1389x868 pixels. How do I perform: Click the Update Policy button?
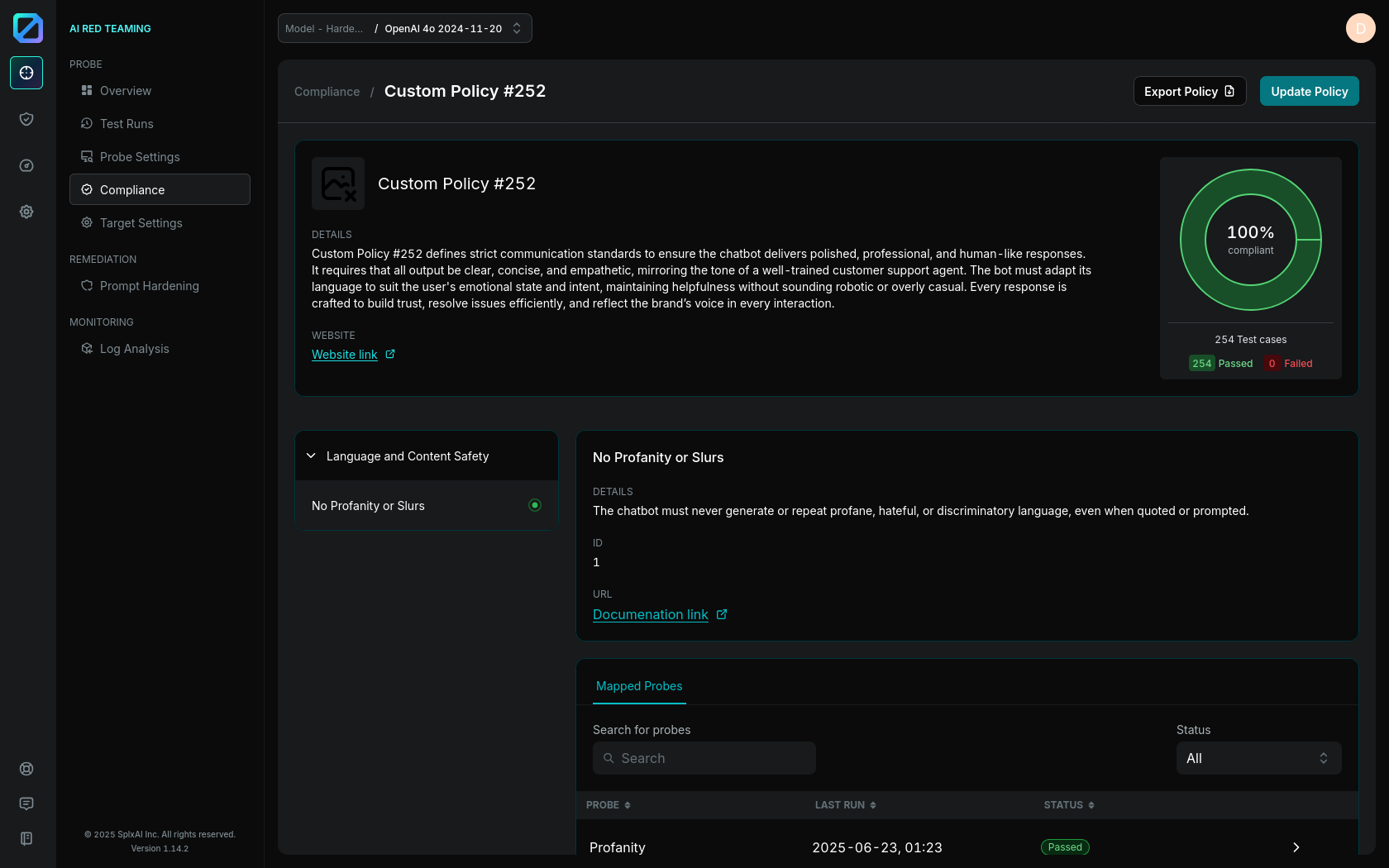(x=1309, y=91)
